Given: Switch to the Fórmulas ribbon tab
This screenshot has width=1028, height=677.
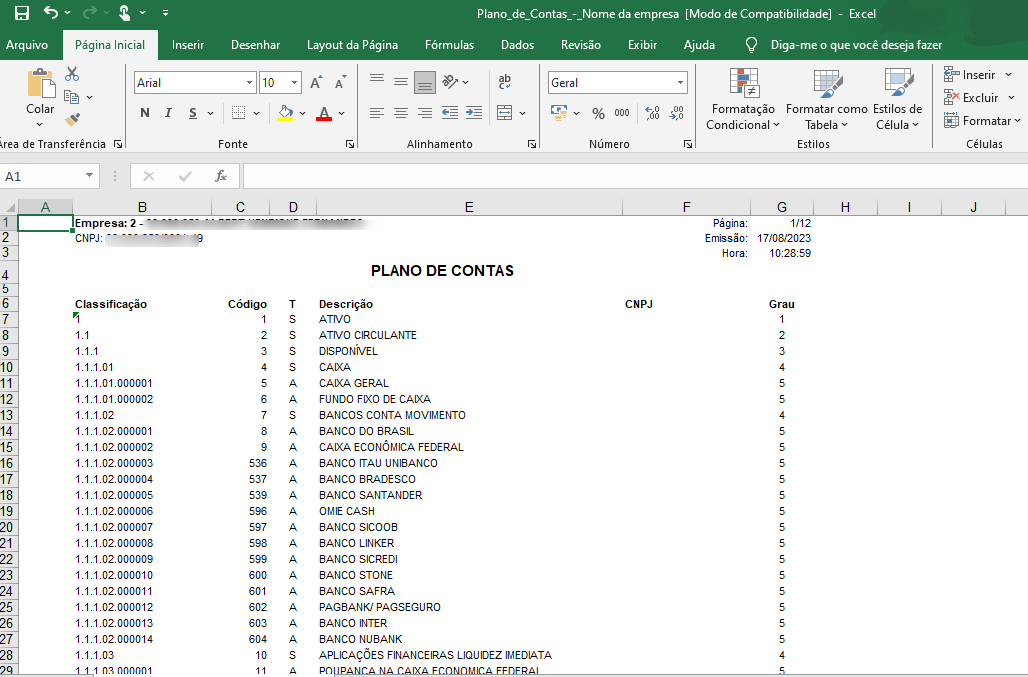Looking at the screenshot, I should tap(449, 44).
